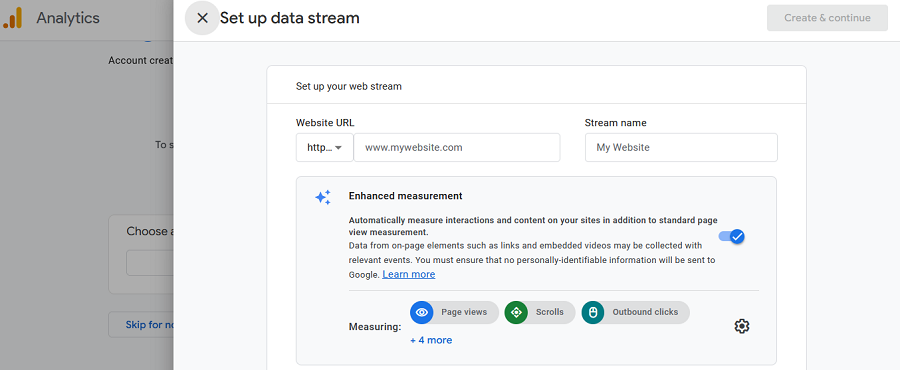Click the Stream name field label

coord(615,123)
